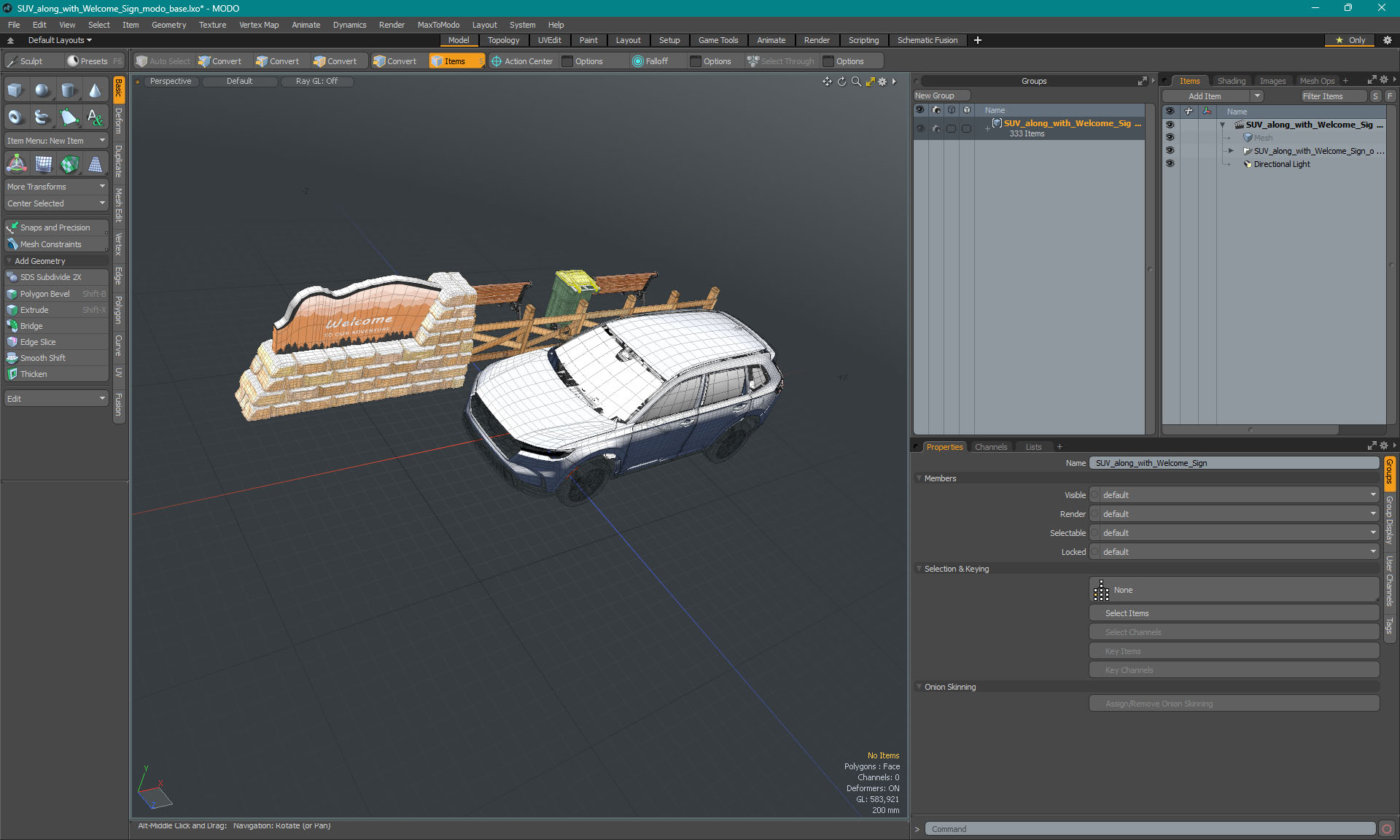
Task: Toggle visibility of top scene item
Action: pyautogui.click(x=1170, y=125)
